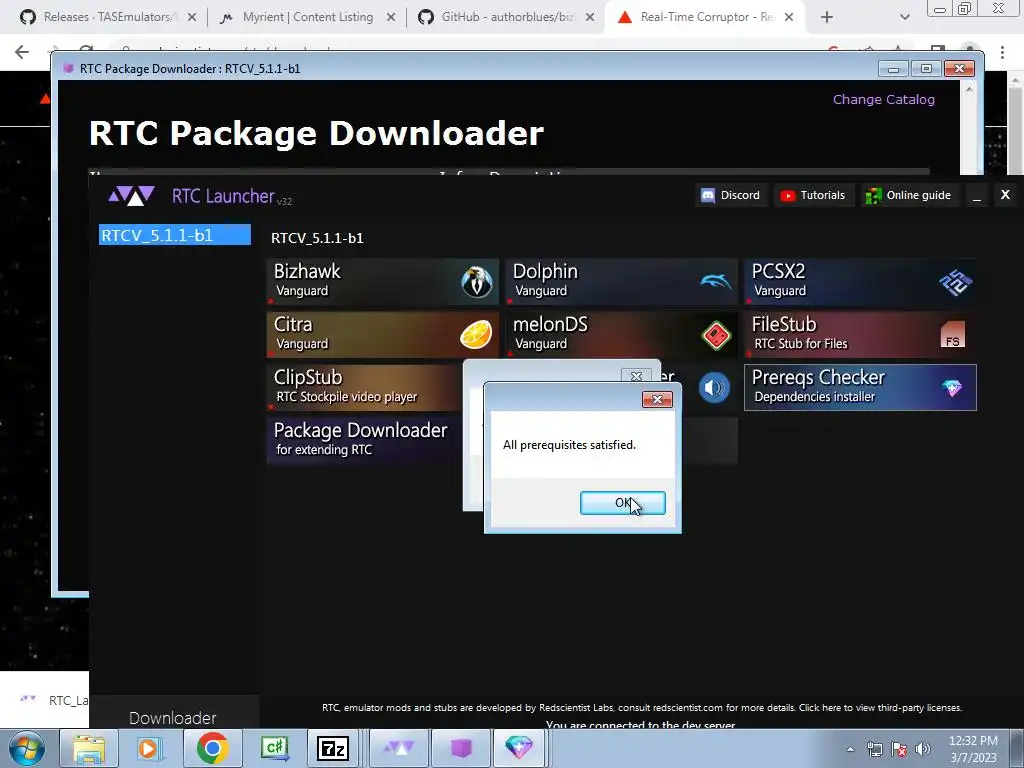Launch PCSX2 Vanguard
The width and height of the screenshot is (1024, 768).
[x=861, y=281]
